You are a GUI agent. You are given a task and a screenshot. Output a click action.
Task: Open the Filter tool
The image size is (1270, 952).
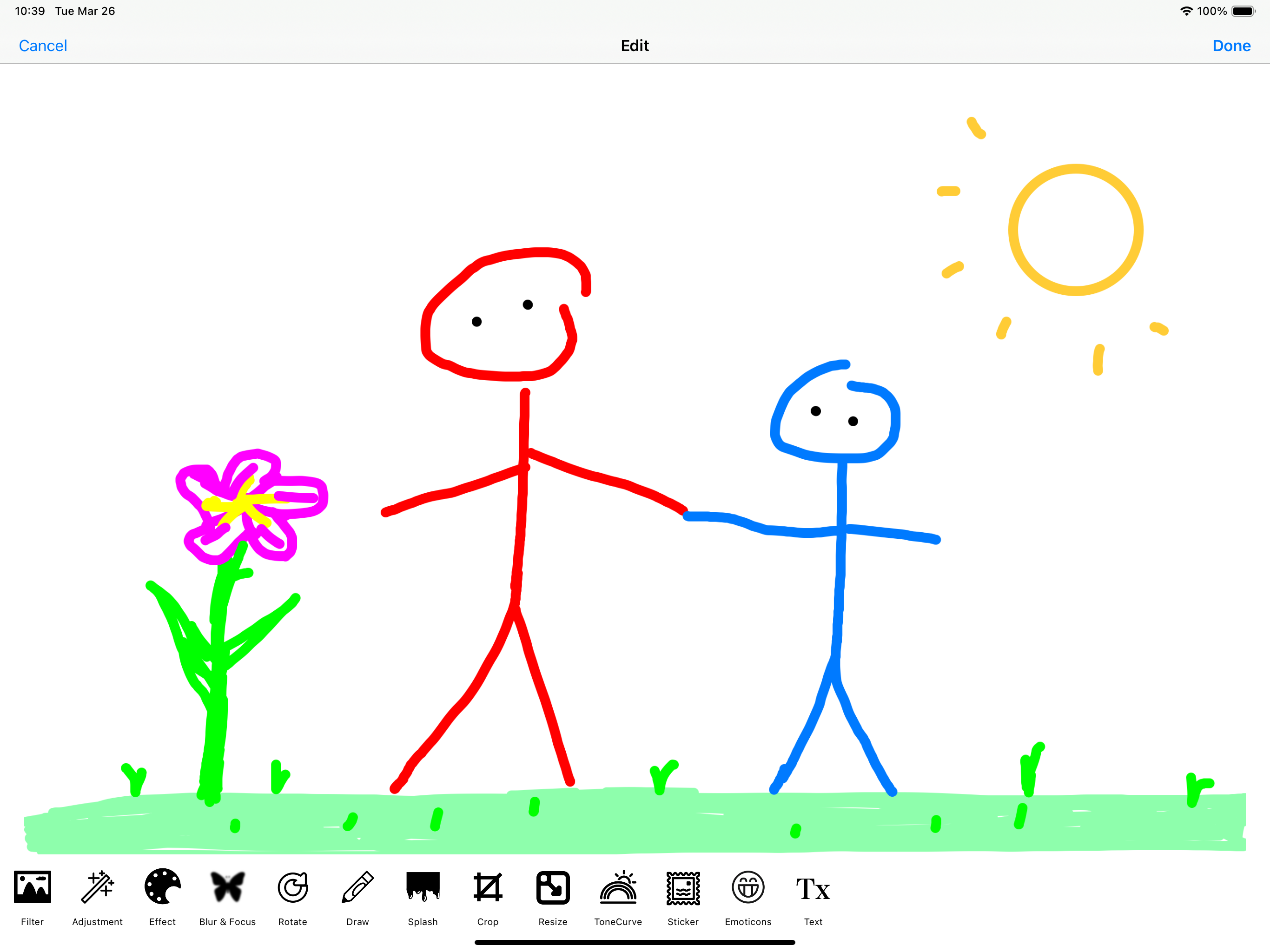click(32, 898)
